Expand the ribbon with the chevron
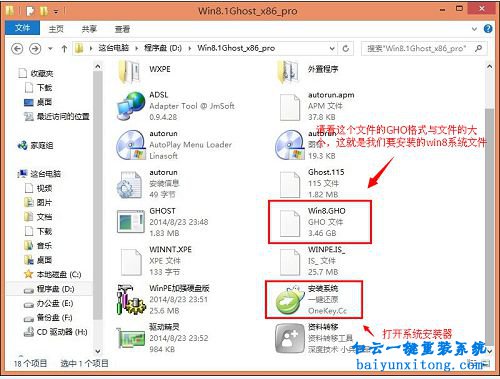This screenshot has height=379, width=500. point(475,29)
